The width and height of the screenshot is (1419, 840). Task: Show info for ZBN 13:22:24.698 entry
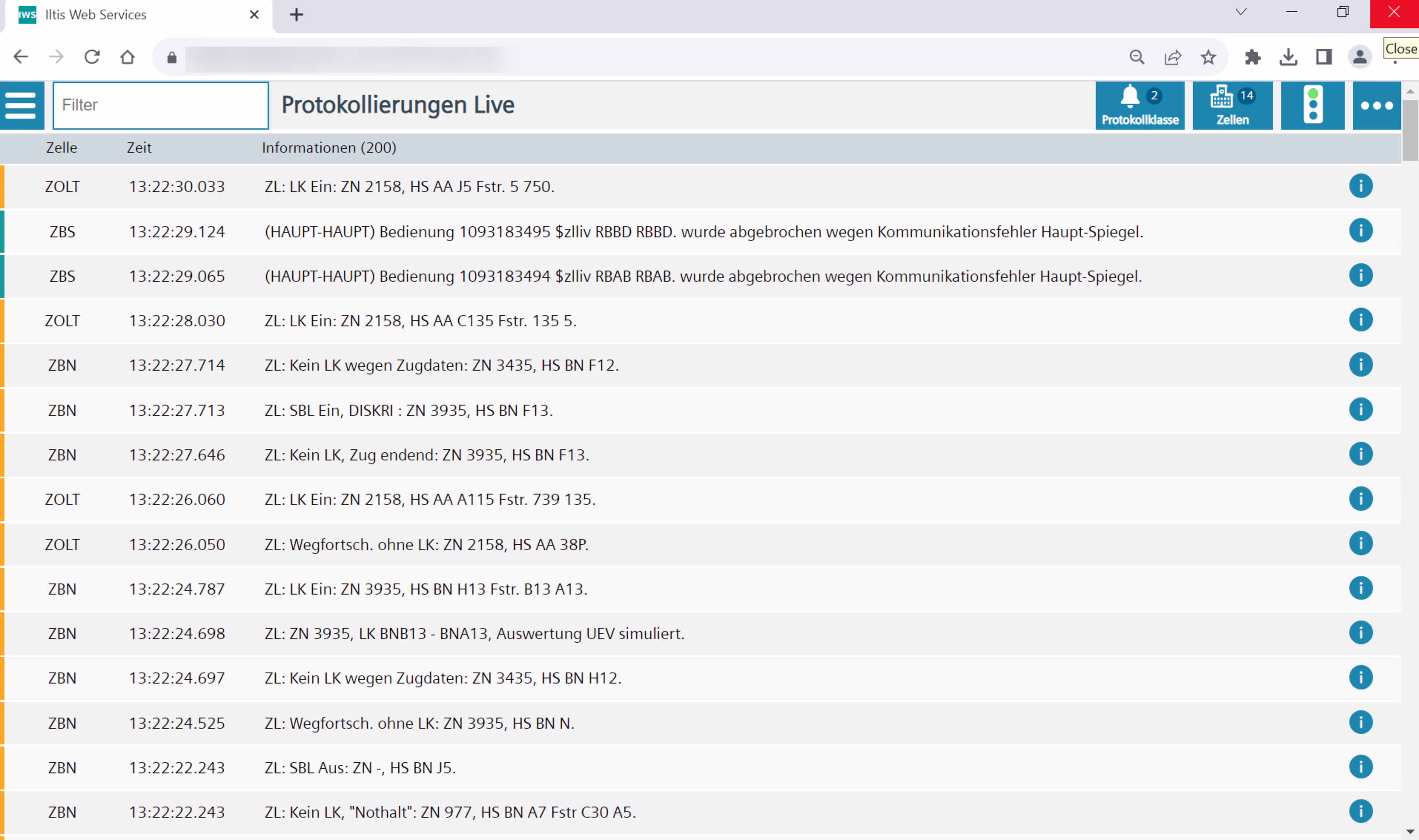(1360, 633)
